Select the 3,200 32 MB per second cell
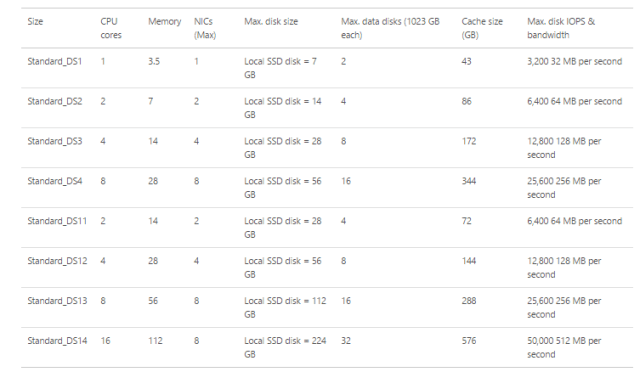Viewport: 640px width, 372px height. 574,62
